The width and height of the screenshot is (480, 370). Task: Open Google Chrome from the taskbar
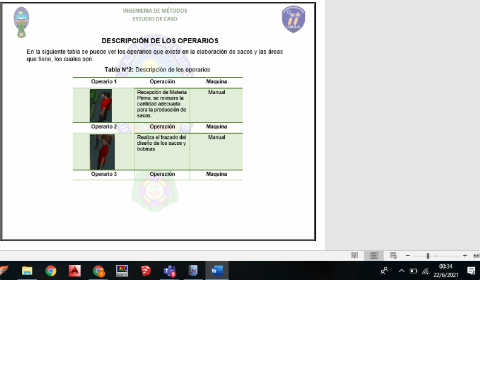[x=51, y=271]
